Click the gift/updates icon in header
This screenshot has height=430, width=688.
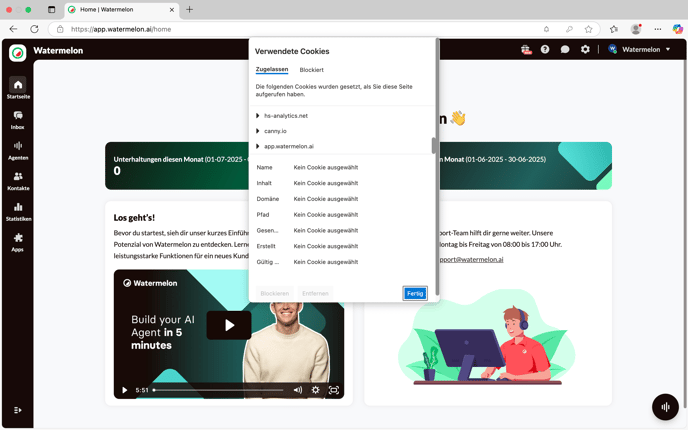click(x=526, y=50)
